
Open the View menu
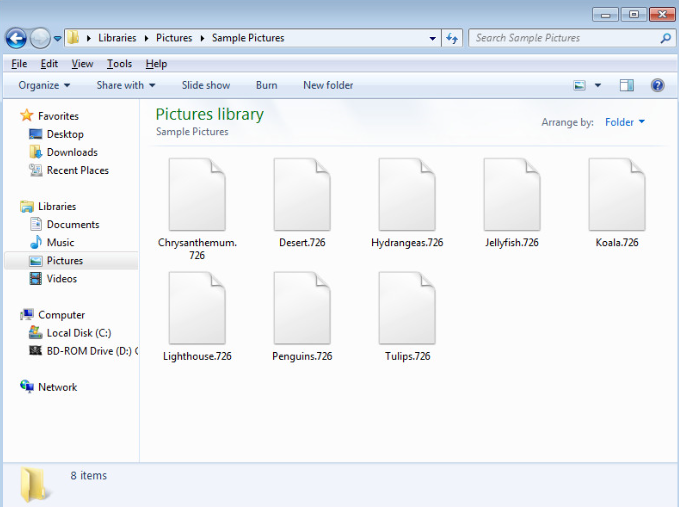(82, 64)
